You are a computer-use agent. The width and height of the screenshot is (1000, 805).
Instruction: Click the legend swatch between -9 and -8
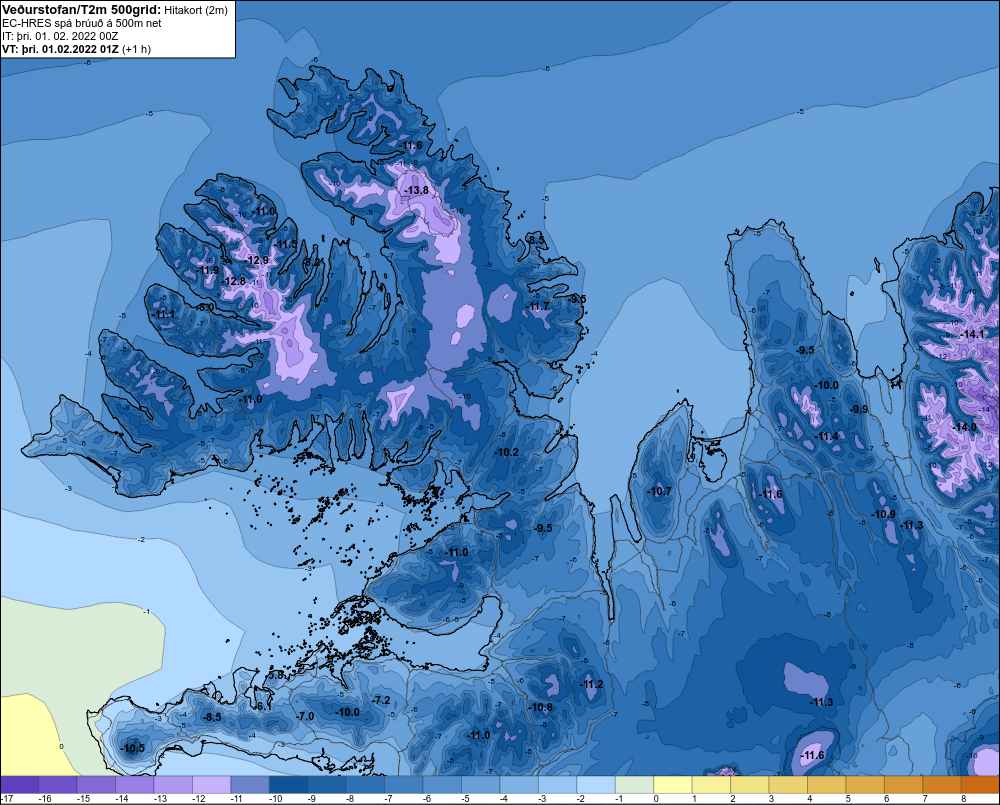click(x=327, y=785)
